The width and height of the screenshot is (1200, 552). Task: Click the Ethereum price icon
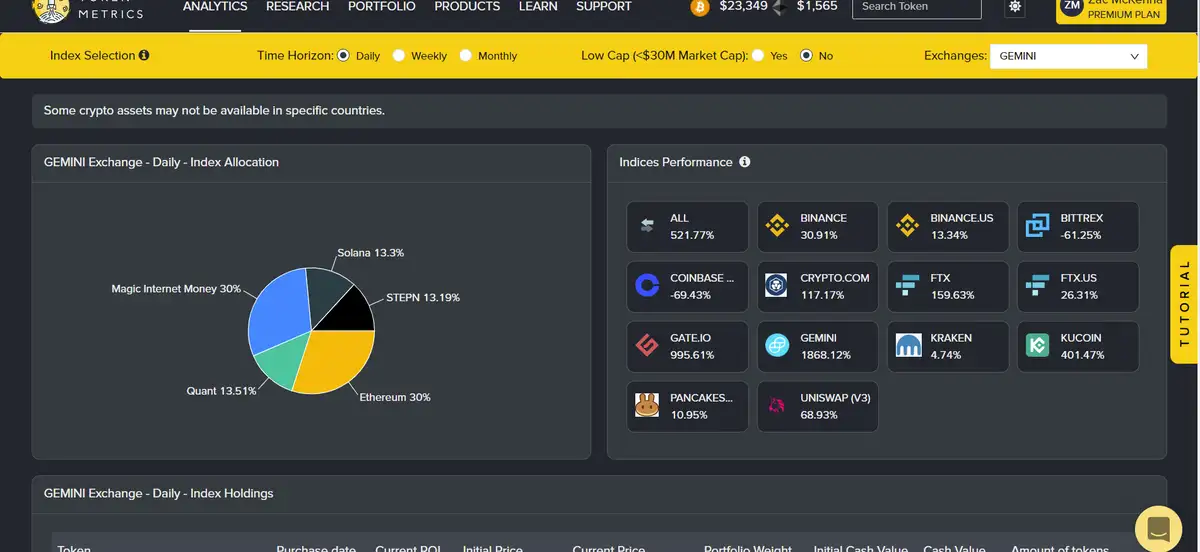coord(779,7)
